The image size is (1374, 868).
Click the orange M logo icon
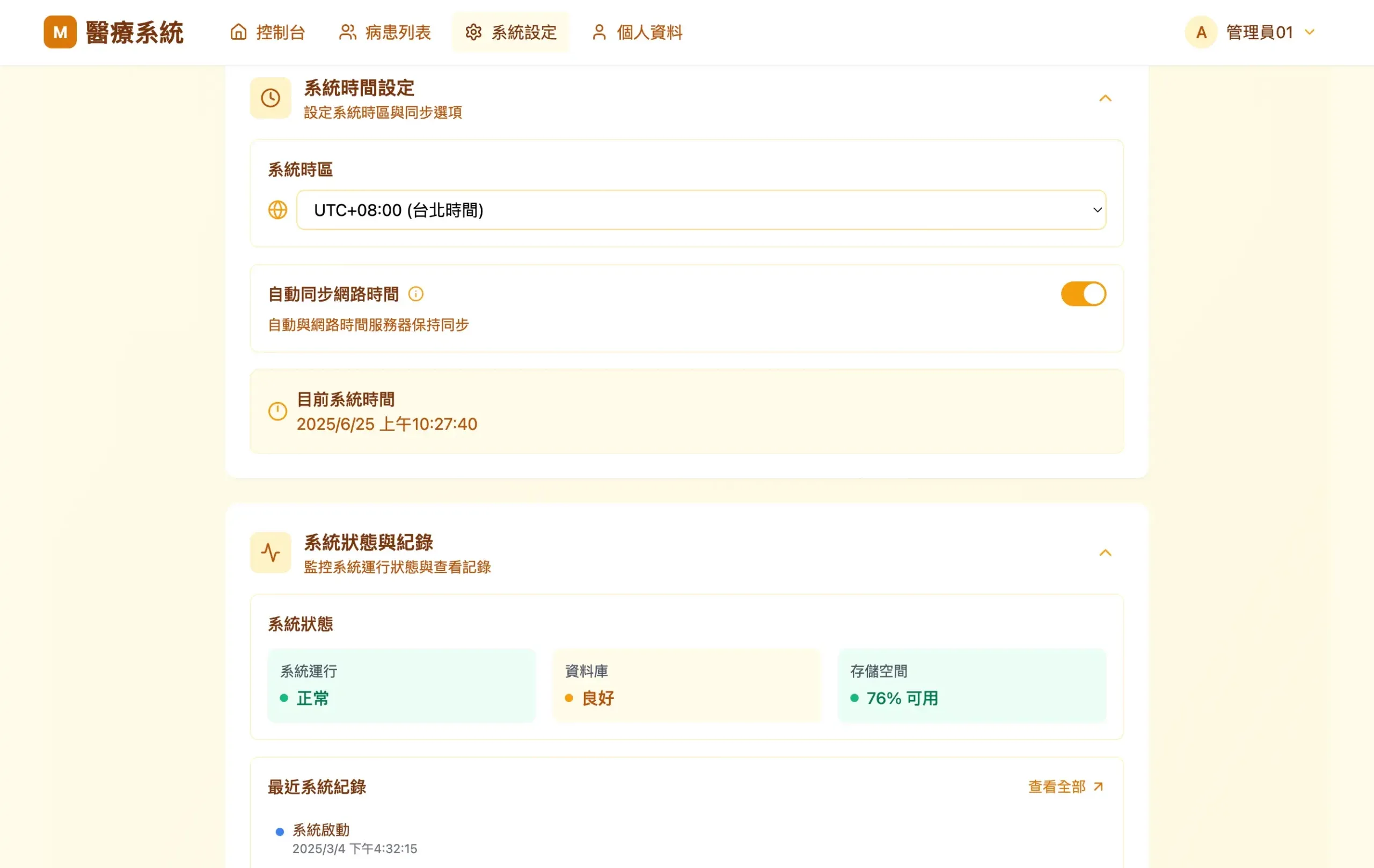tap(60, 32)
